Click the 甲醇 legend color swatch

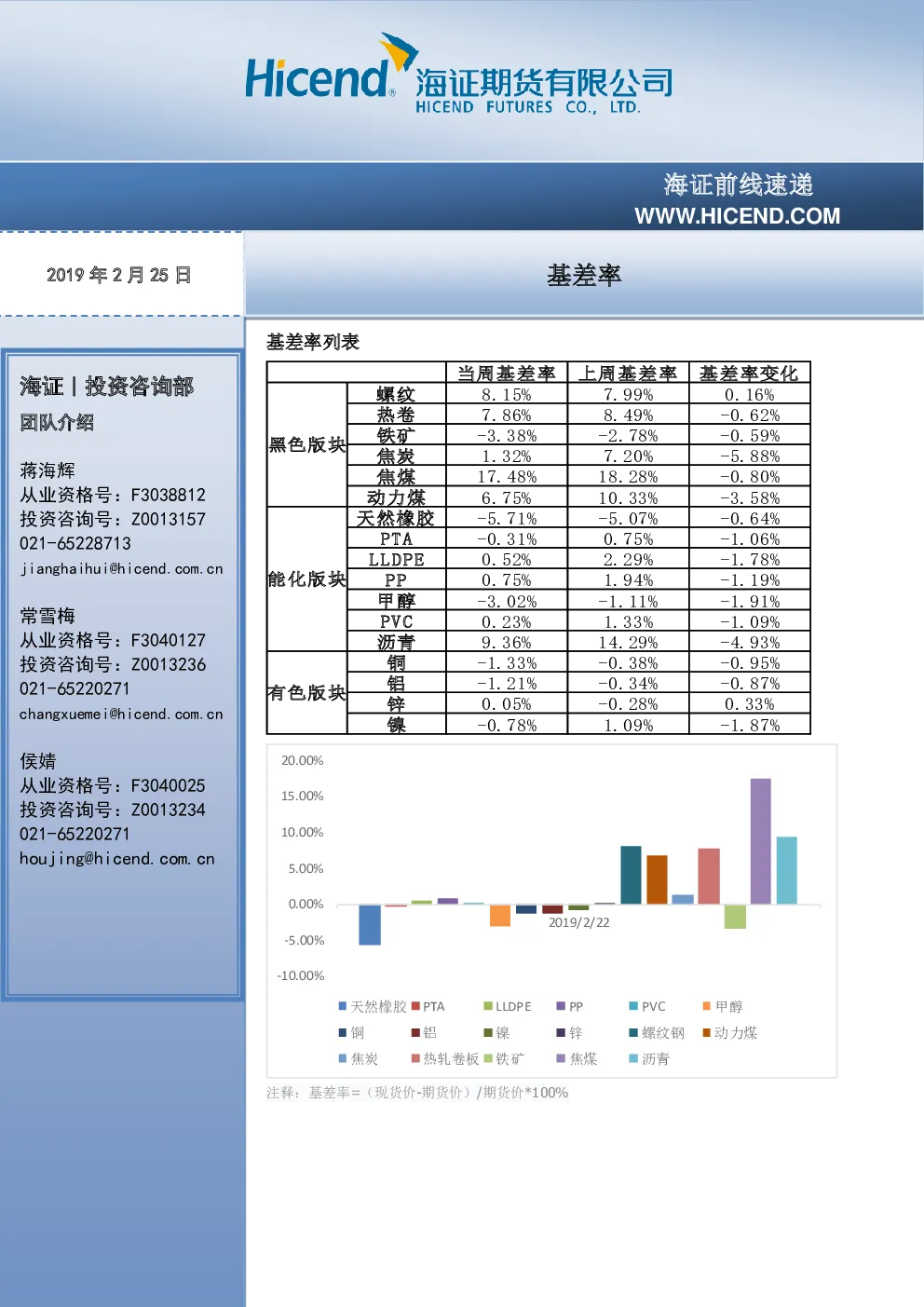pyautogui.click(x=707, y=1006)
